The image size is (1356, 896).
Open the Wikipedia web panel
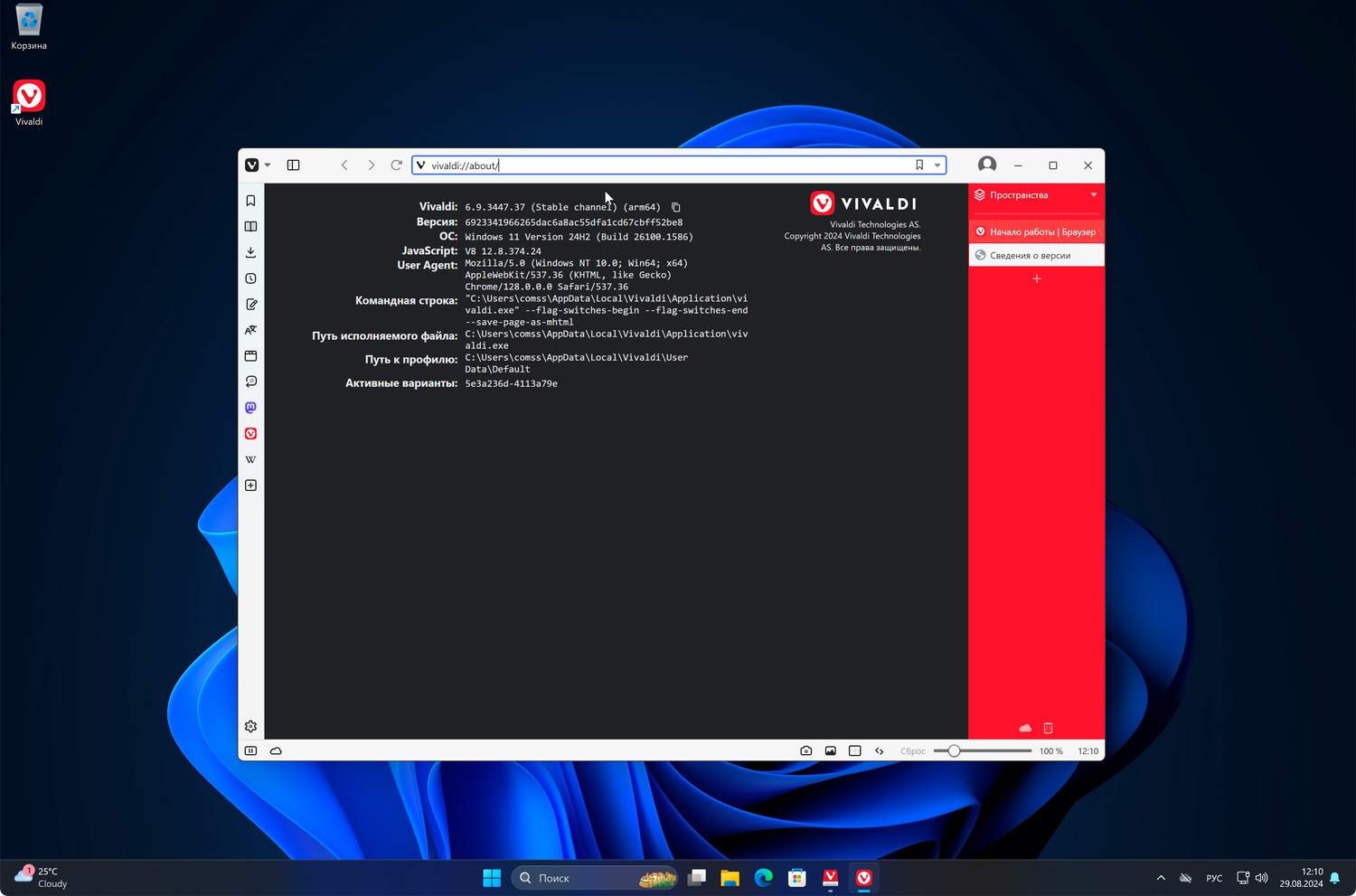pos(251,459)
